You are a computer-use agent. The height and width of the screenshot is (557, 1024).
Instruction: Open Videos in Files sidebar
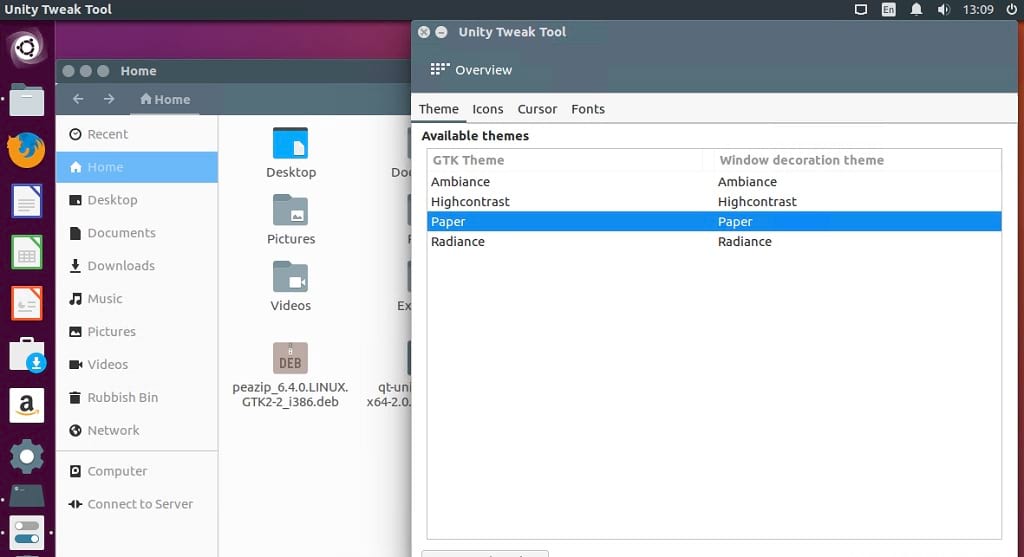click(137, 364)
